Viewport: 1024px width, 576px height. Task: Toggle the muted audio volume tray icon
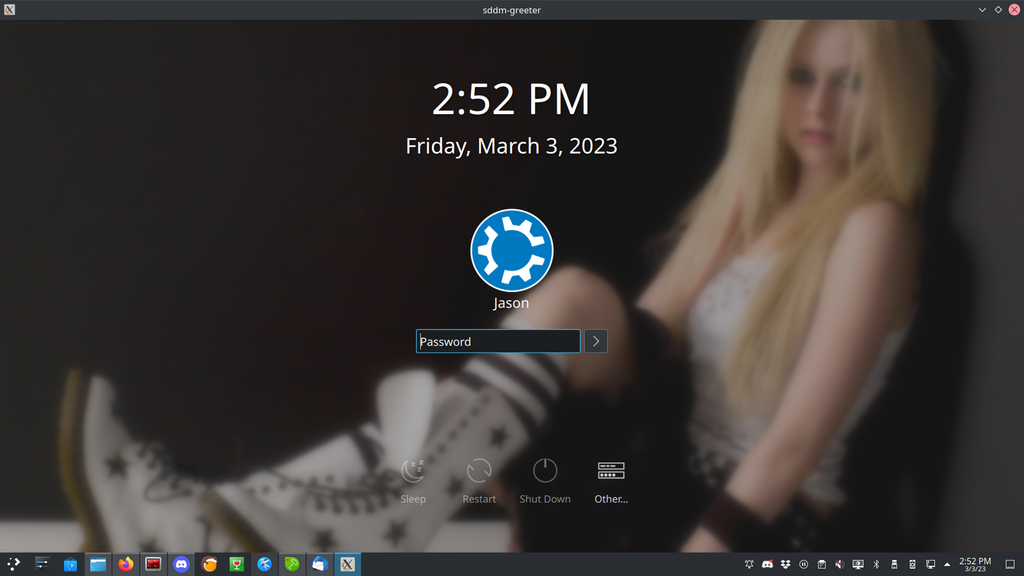point(840,565)
